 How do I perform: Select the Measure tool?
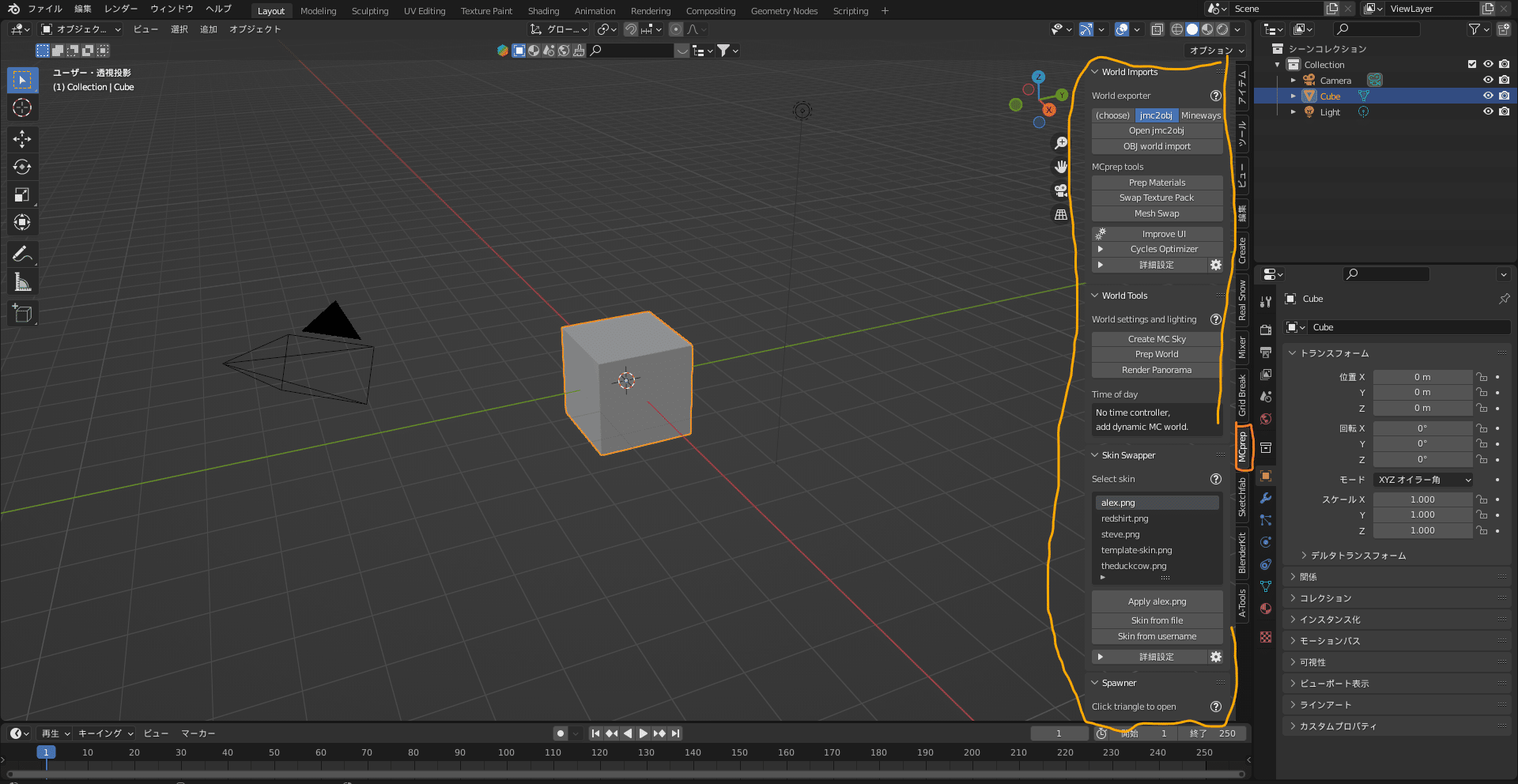click(x=22, y=282)
